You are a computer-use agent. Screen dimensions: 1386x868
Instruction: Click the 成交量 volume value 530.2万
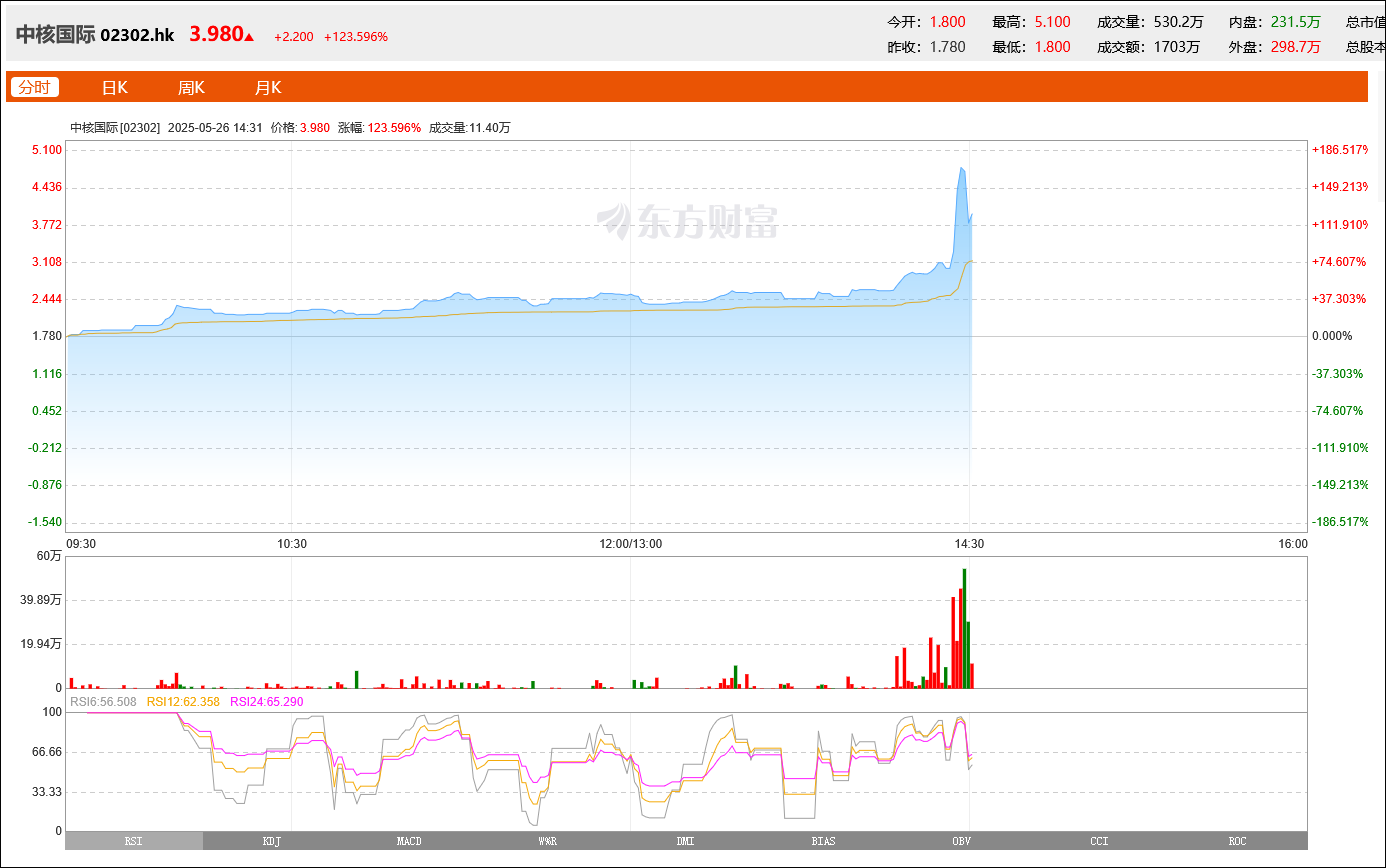1177,21
